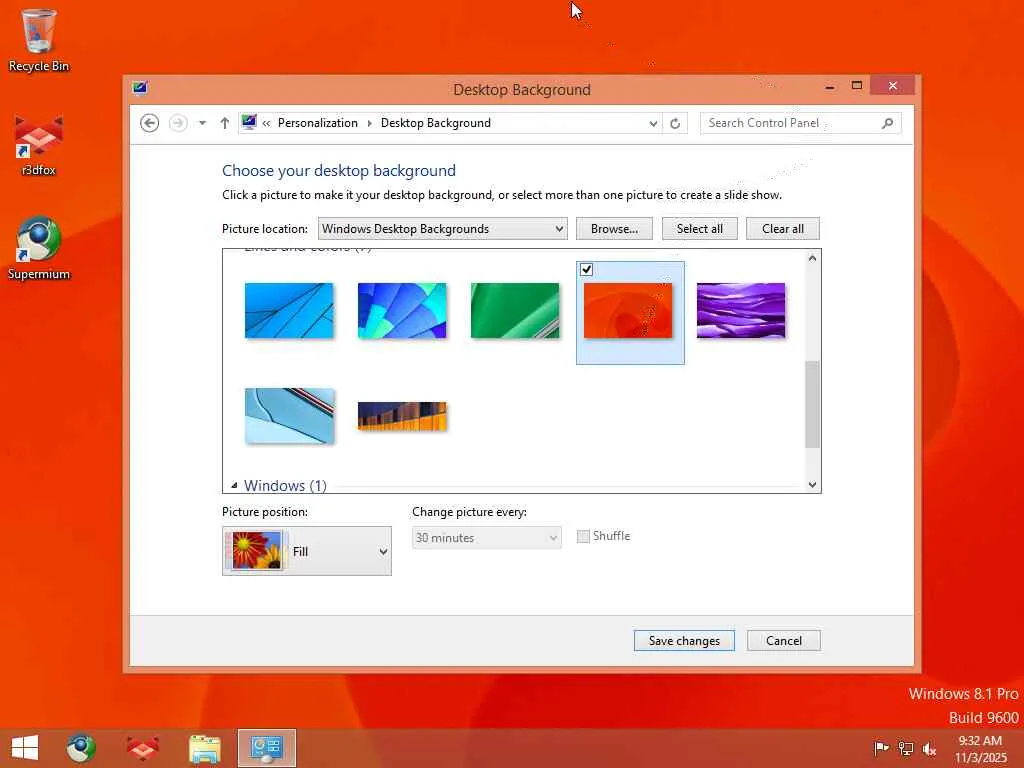This screenshot has height=768, width=1024.
Task: Collapse the Windows (1) group
Action: tap(234, 486)
